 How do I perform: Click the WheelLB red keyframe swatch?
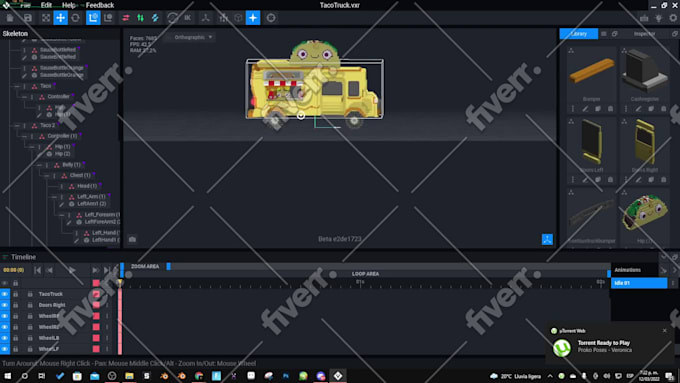pyautogui.click(x=96, y=338)
